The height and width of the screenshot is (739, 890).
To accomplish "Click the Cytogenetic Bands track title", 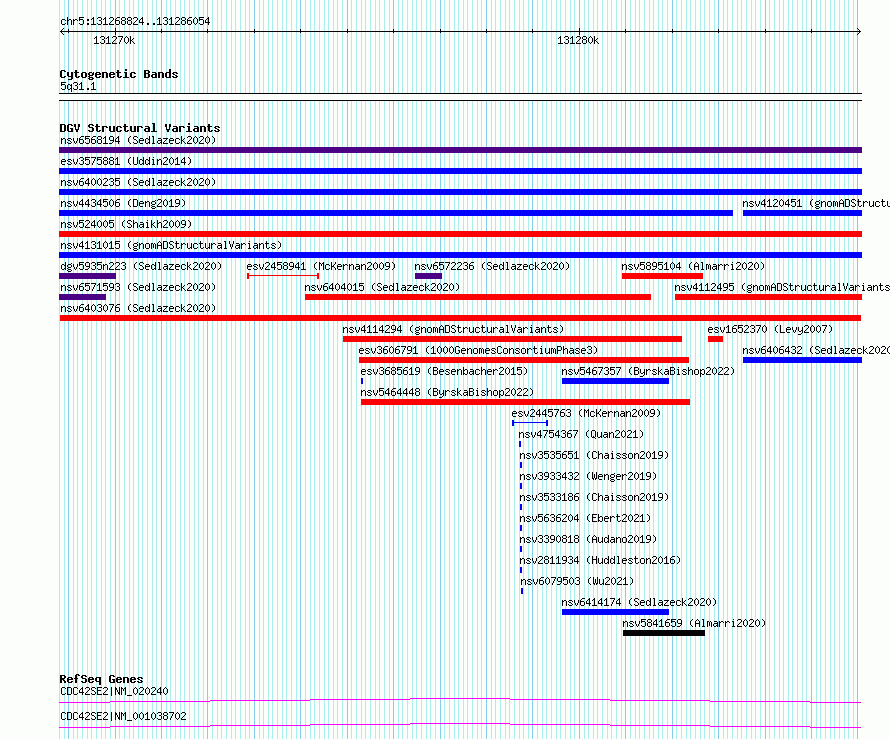I will tap(119, 74).
